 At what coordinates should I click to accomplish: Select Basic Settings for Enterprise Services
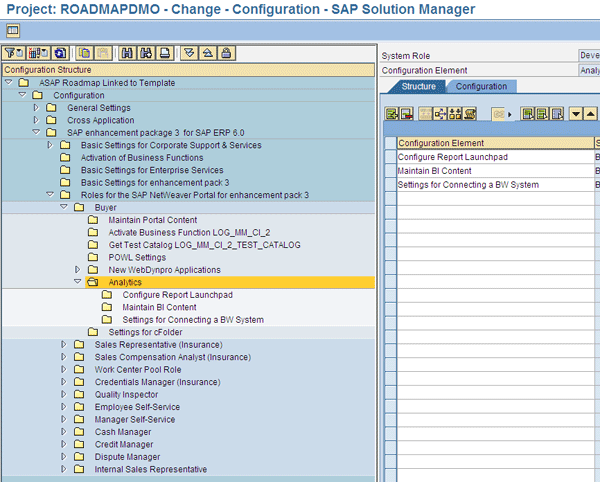click(x=152, y=170)
